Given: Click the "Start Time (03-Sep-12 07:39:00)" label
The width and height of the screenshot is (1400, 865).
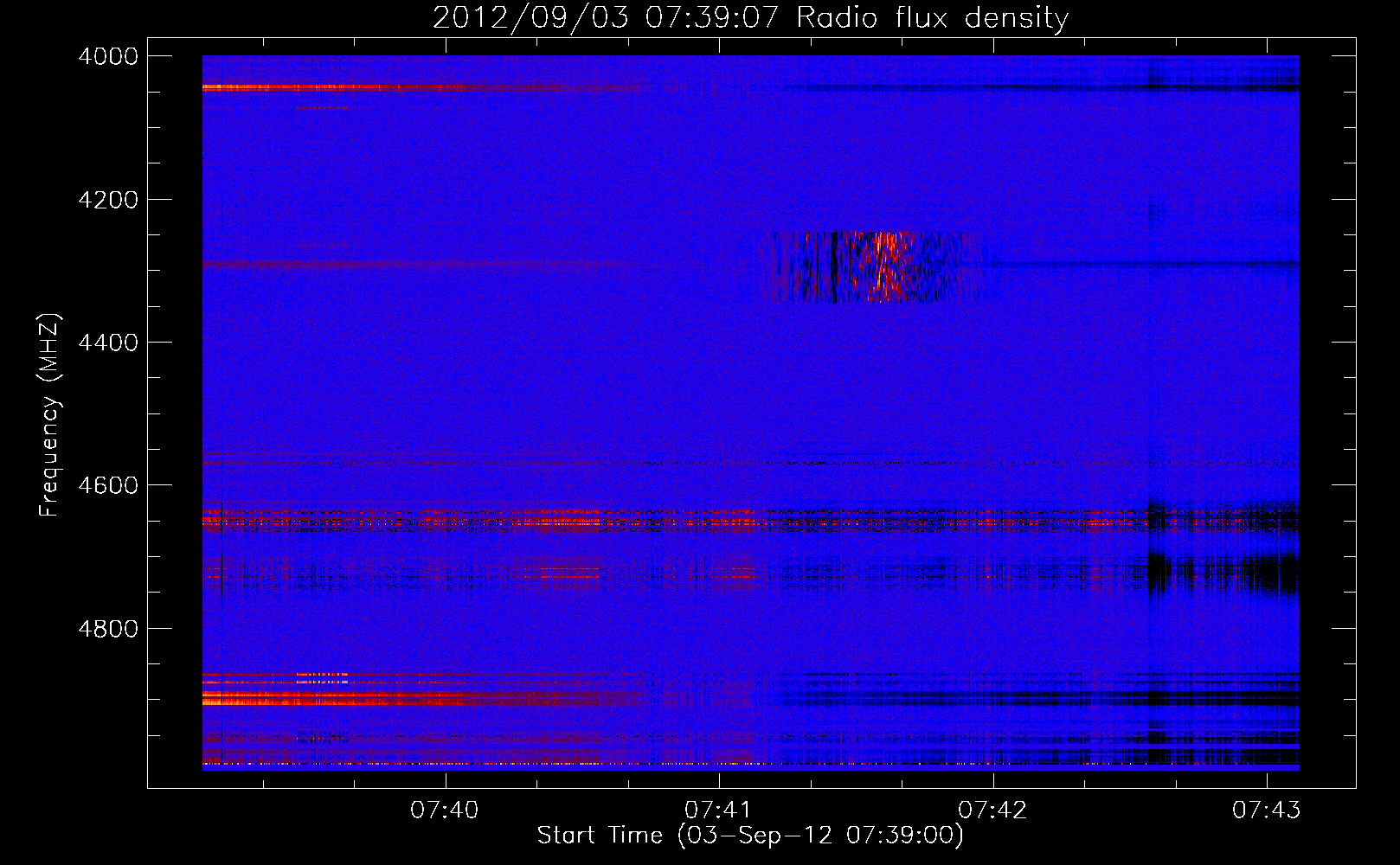Looking at the screenshot, I should tap(750, 836).
